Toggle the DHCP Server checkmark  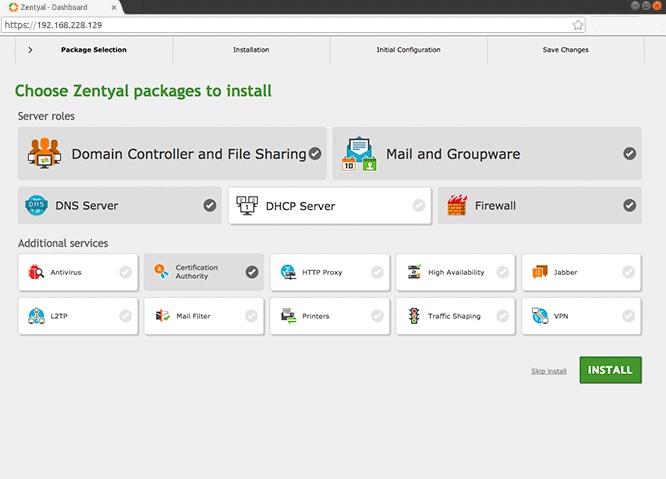click(x=419, y=206)
